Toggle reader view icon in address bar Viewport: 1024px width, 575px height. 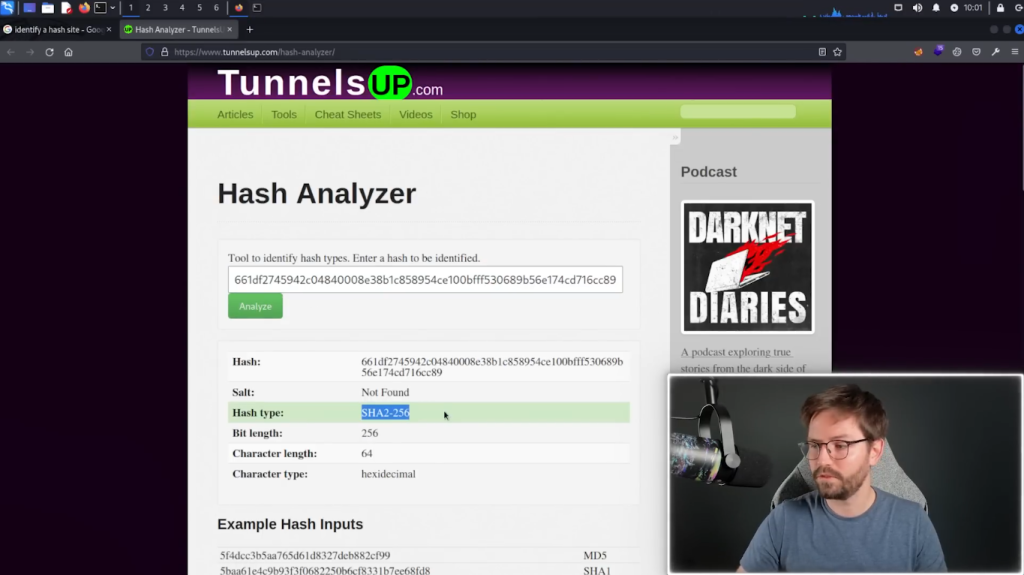point(822,52)
